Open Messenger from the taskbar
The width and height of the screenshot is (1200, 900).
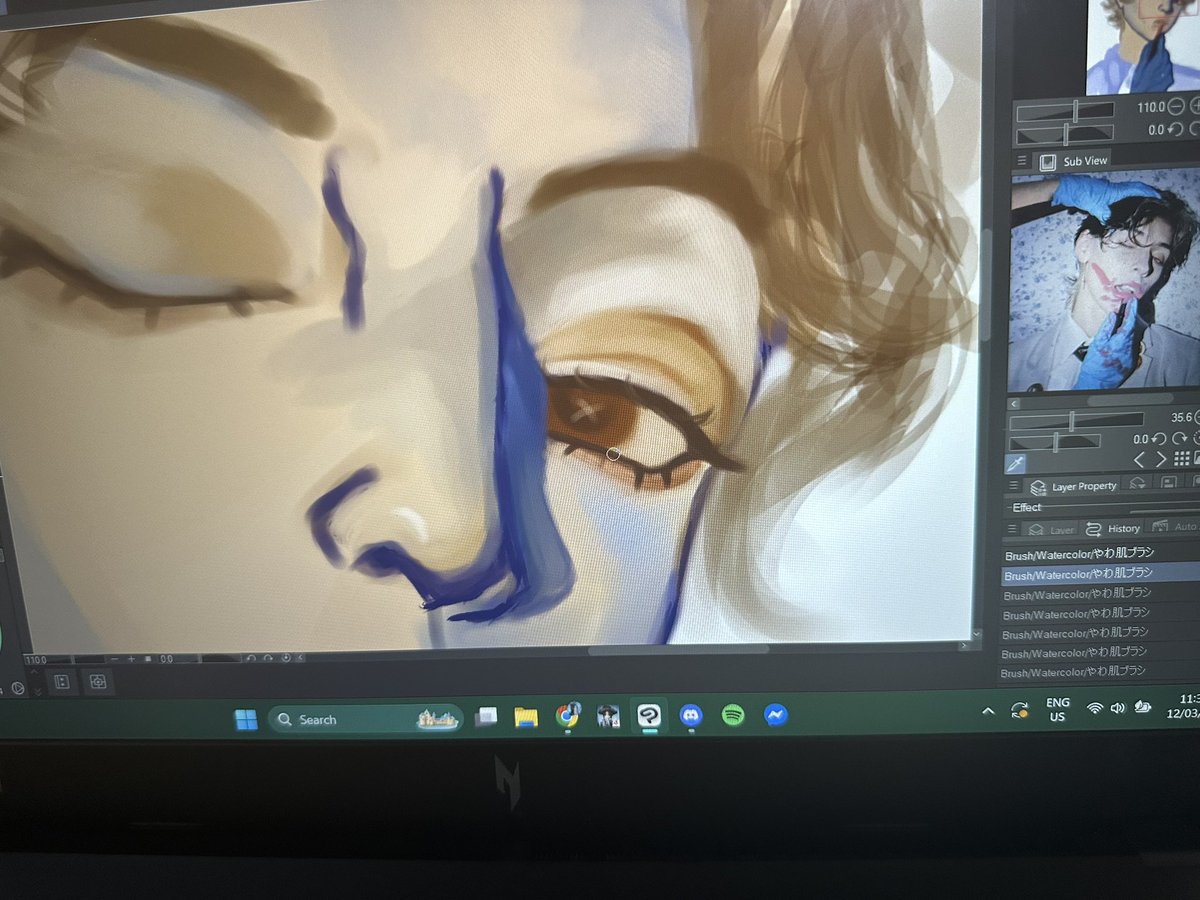(x=775, y=715)
